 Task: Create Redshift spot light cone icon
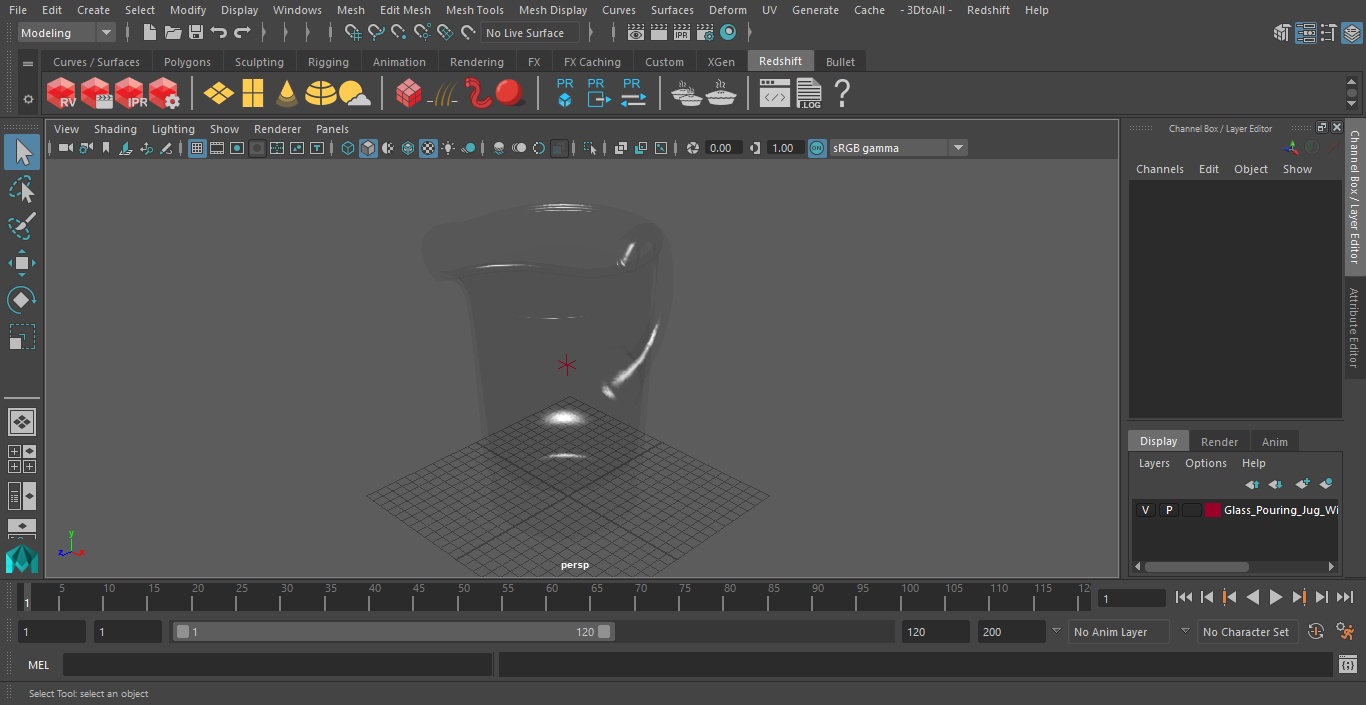click(x=287, y=93)
